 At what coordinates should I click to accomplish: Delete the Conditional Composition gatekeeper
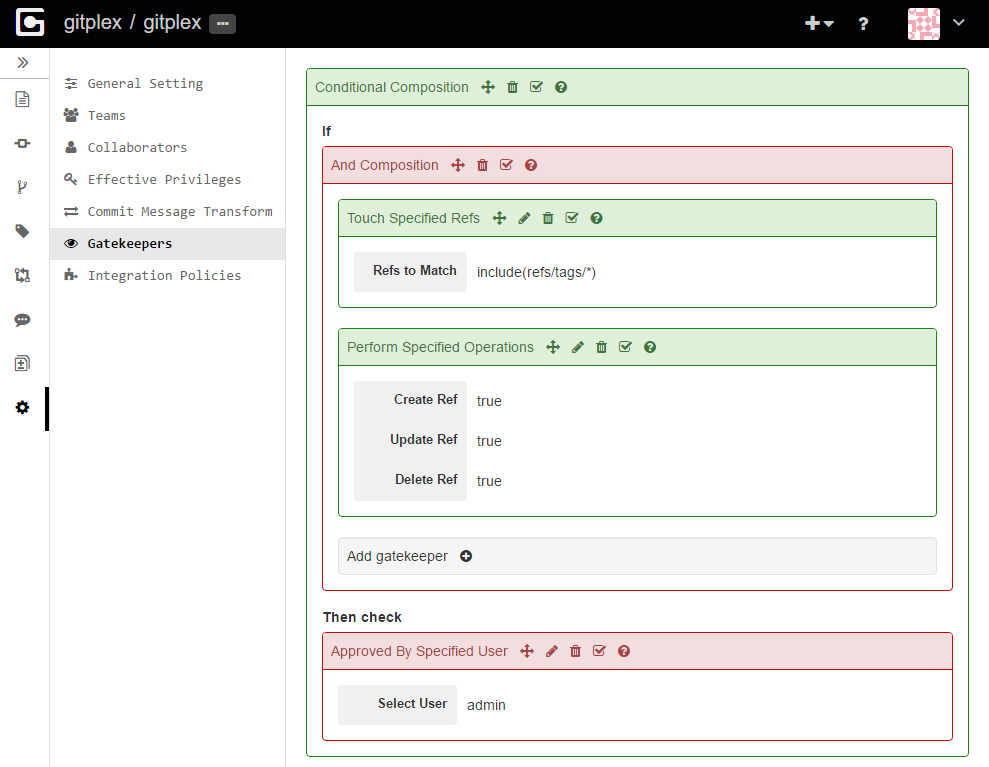coord(512,87)
